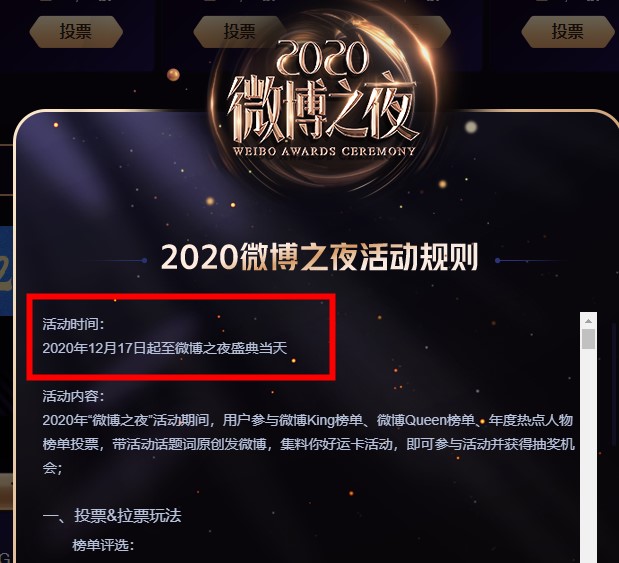Click the 年度热点人物 text in rules
This screenshot has width=619, height=563.
click(531, 420)
